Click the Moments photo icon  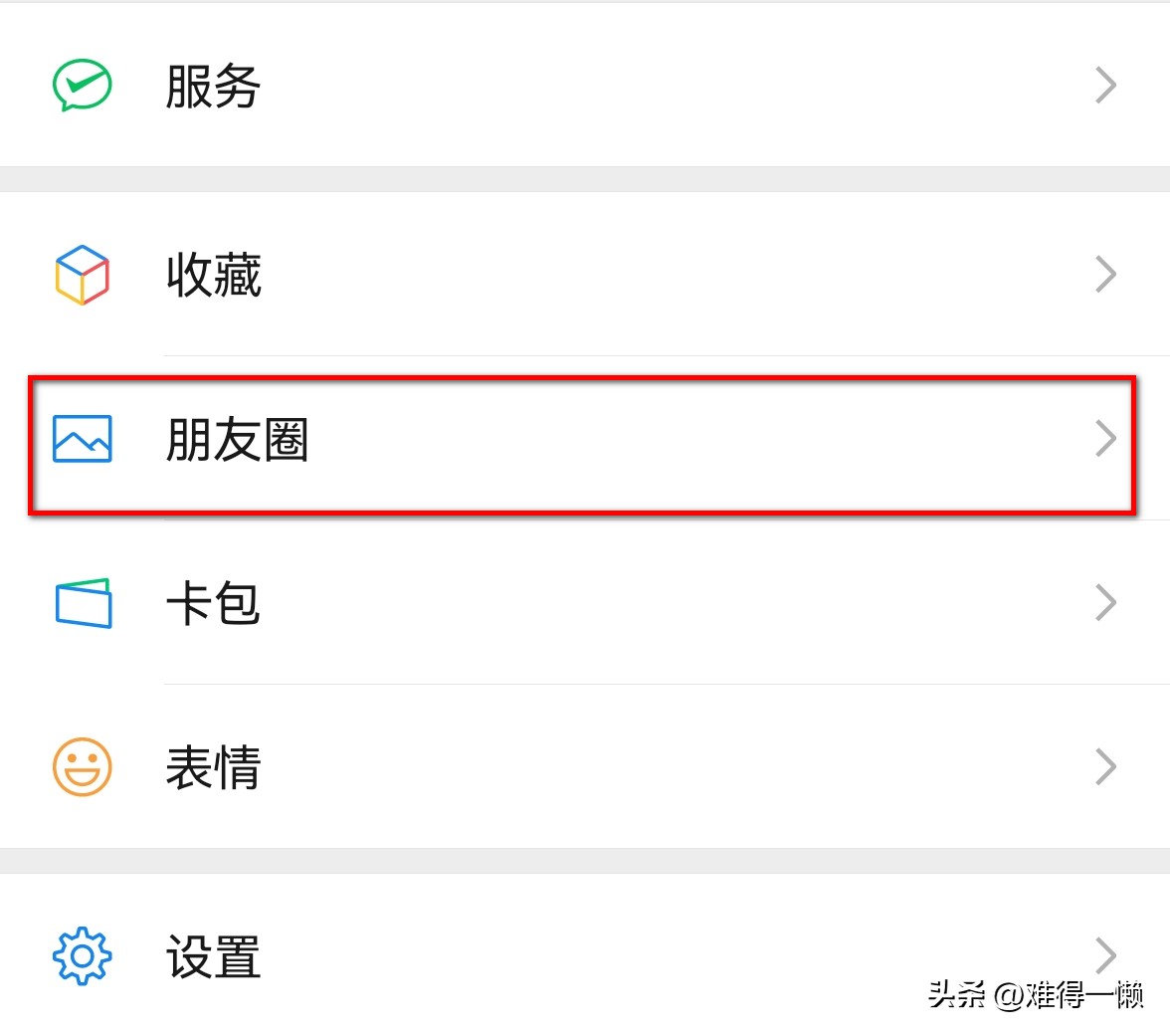pos(81,439)
